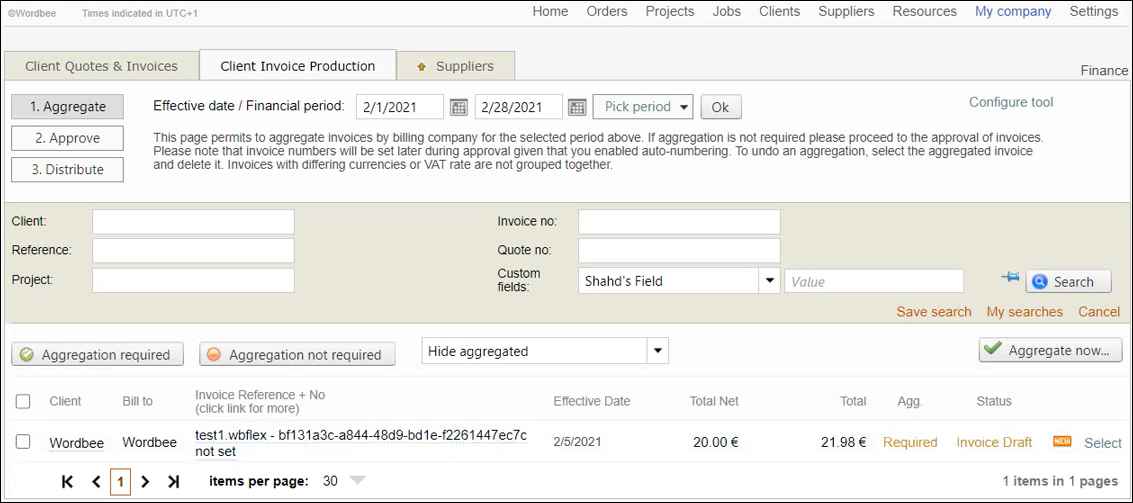Change items per page dropdown arrow
Screen dimensions: 1133x503
[357, 481]
